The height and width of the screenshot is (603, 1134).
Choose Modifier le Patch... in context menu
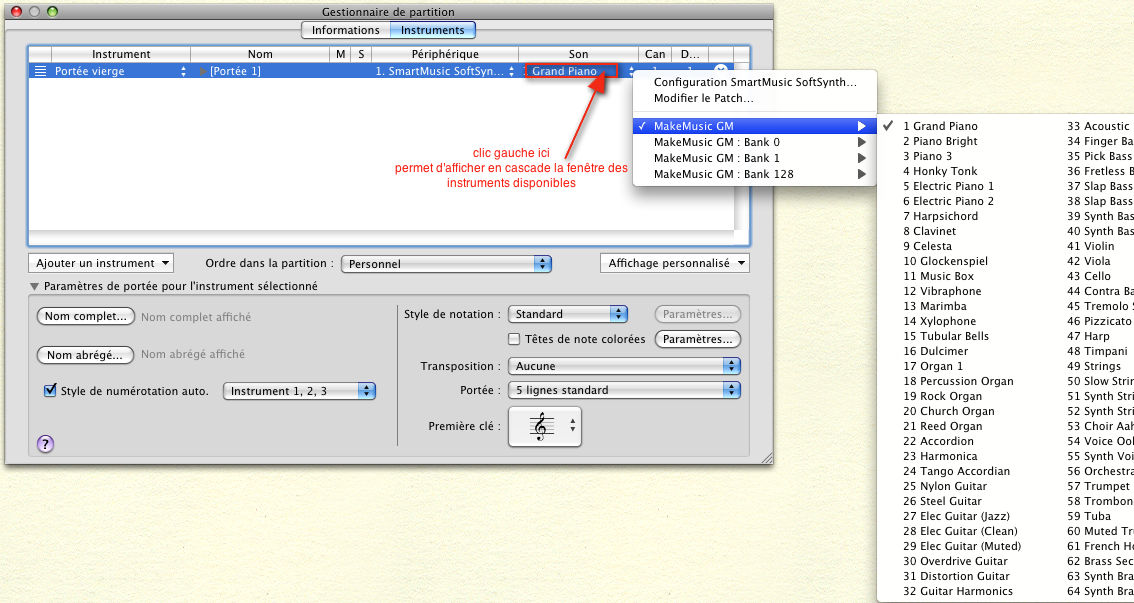(703, 98)
